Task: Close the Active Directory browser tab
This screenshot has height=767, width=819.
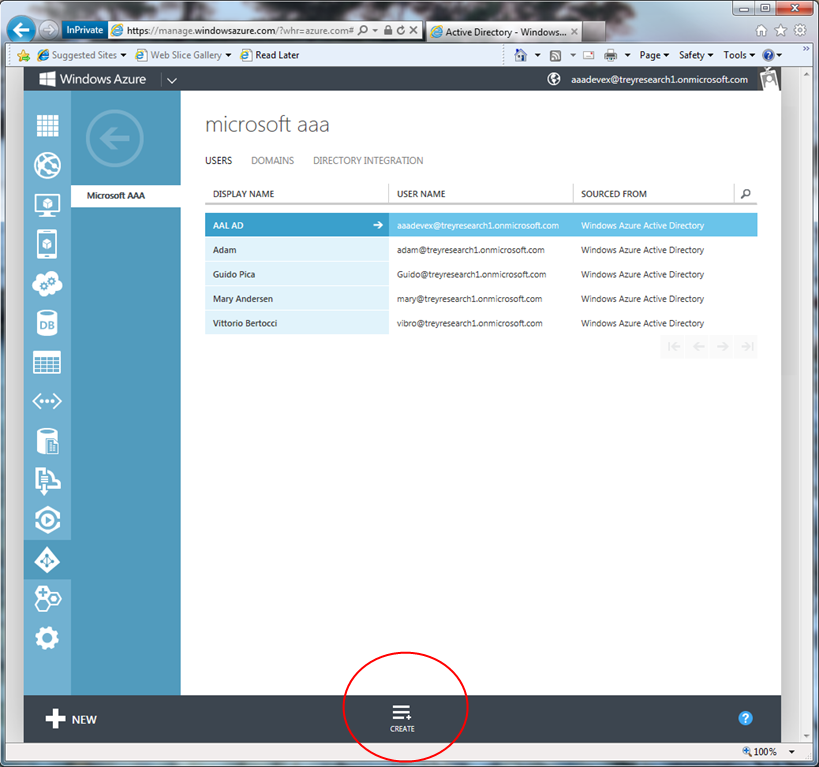Action: [x=574, y=31]
